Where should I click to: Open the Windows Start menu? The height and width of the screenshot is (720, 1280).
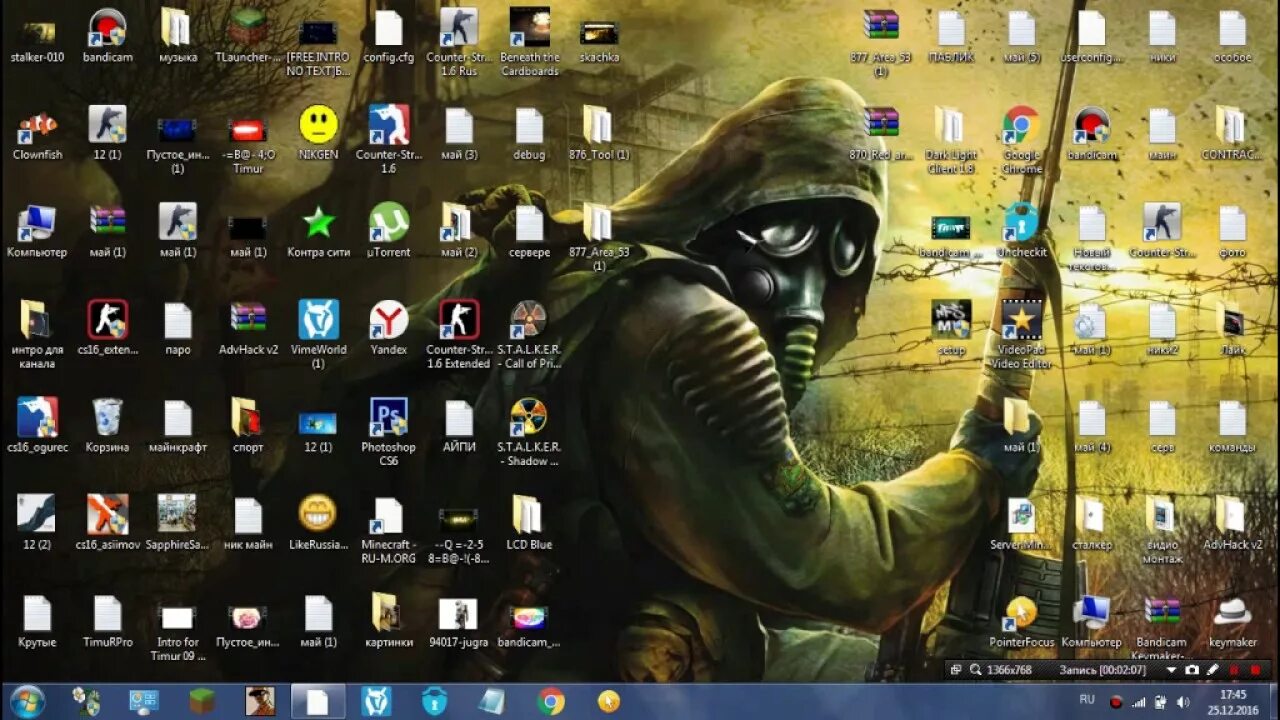pos(27,700)
